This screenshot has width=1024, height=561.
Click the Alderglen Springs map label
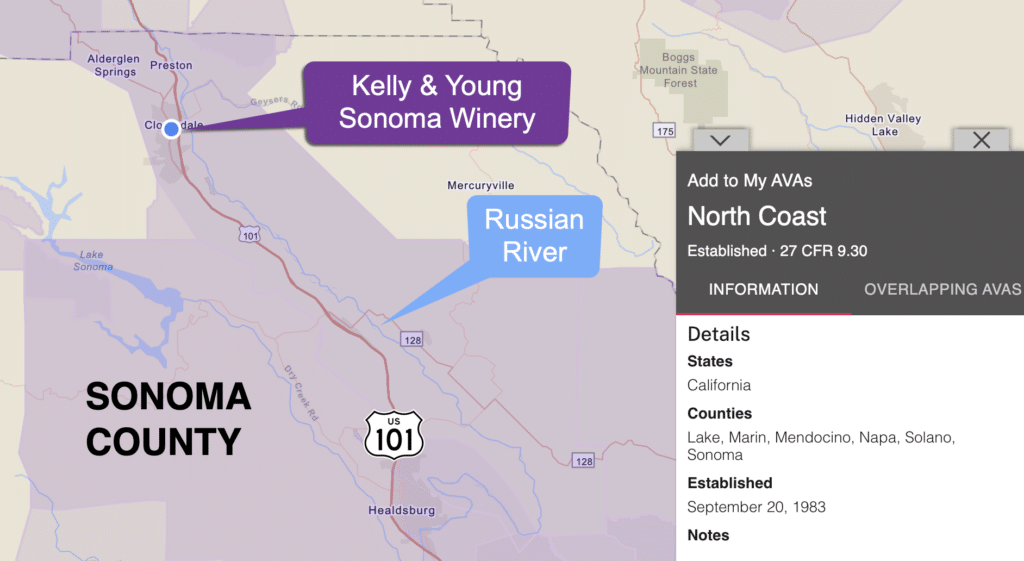click(114, 66)
